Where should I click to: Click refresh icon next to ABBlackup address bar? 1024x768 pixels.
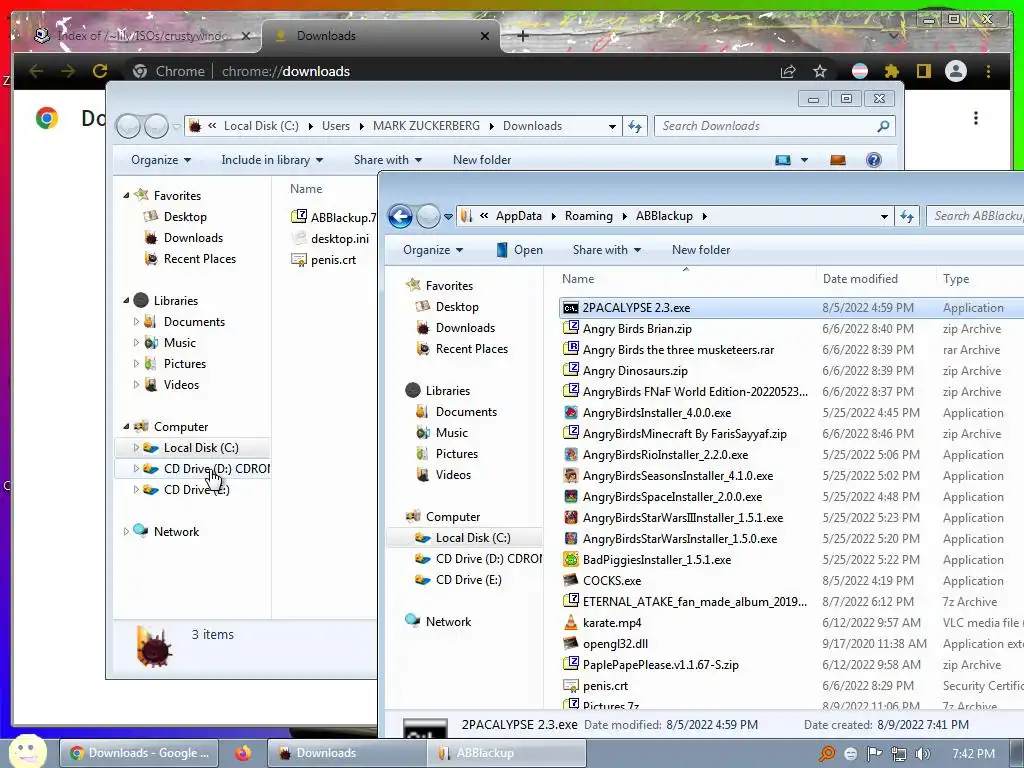(x=906, y=216)
